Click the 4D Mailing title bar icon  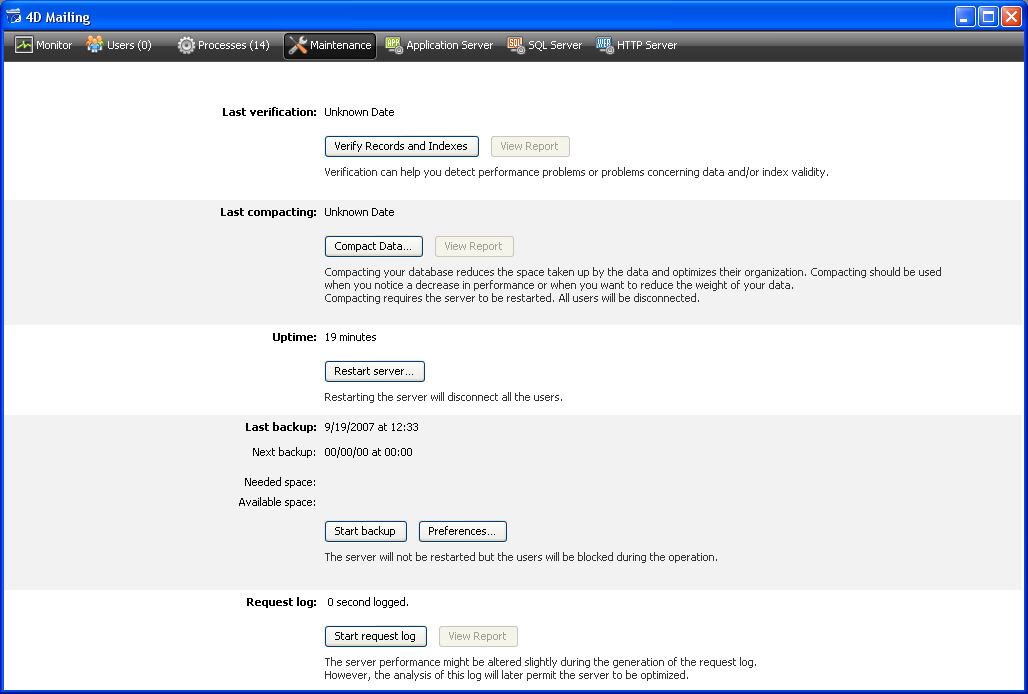pos(13,16)
